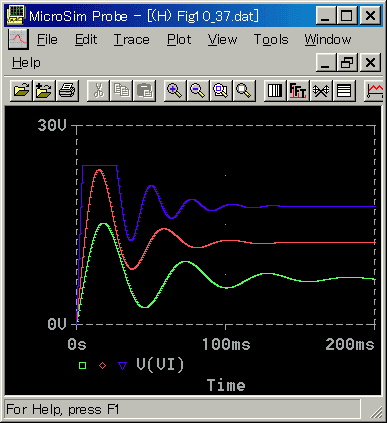The image size is (387, 423).
Task: Click the Open file folder icon
Action: click(x=22, y=90)
